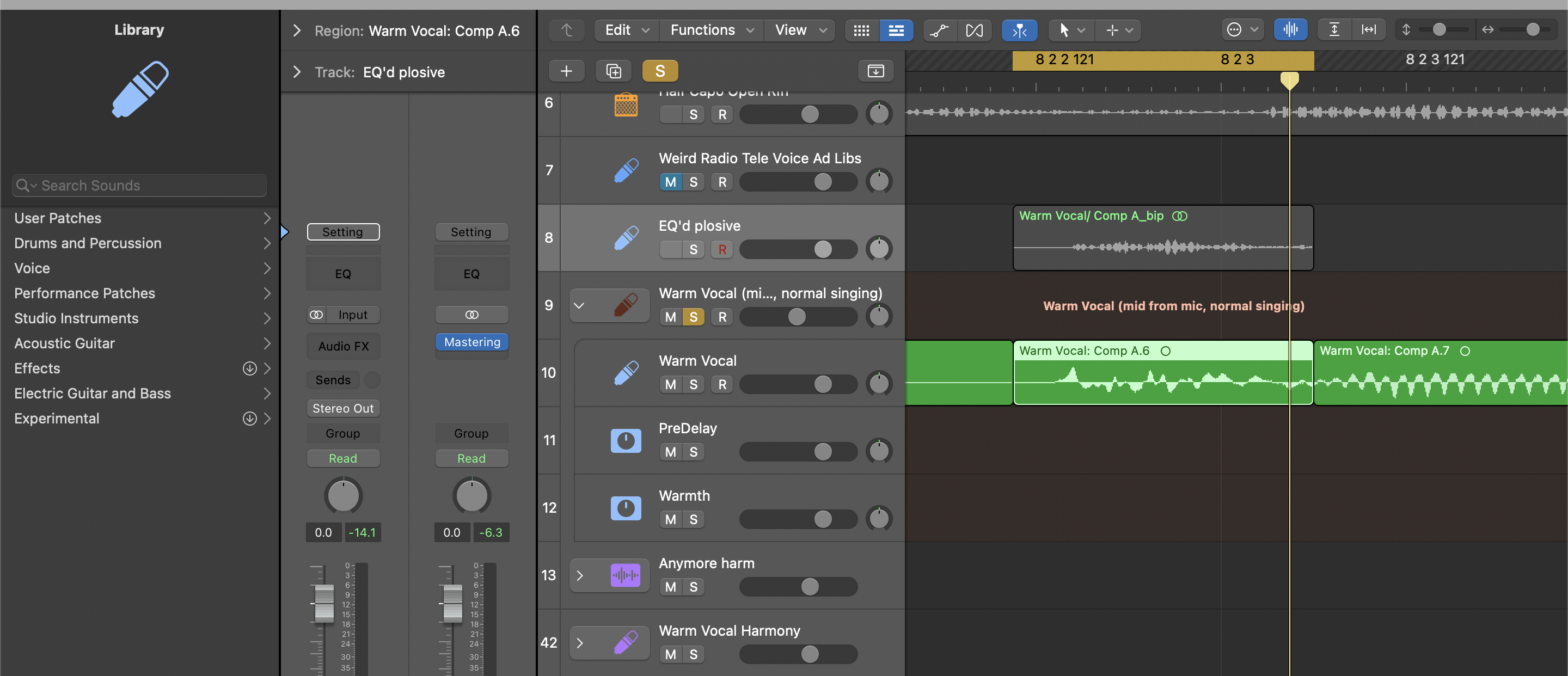
Task: Mute the Weird Radio Tele Voice Ad Libs track
Action: (x=669, y=181)
